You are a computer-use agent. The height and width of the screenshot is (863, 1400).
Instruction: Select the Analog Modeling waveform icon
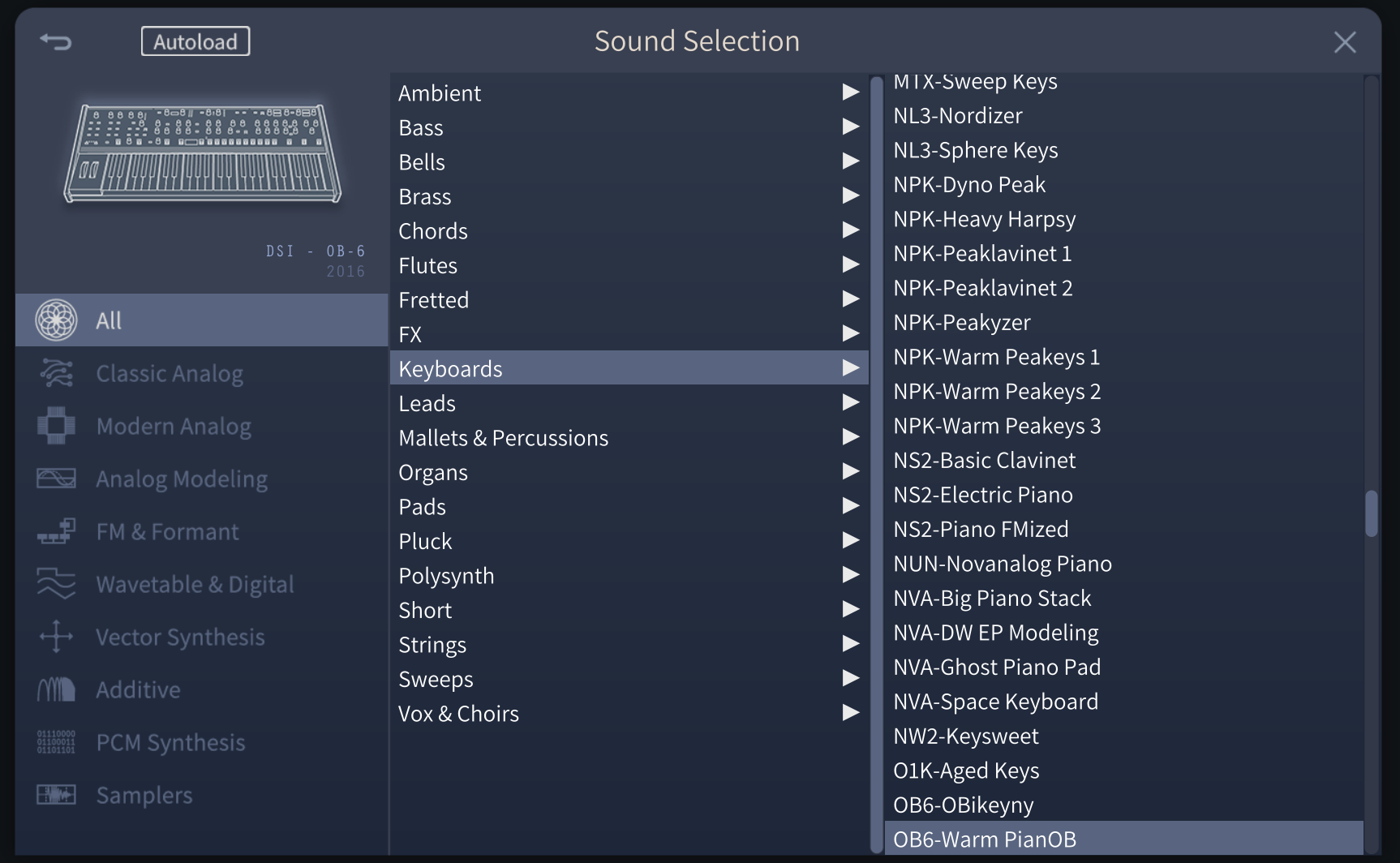56,478
